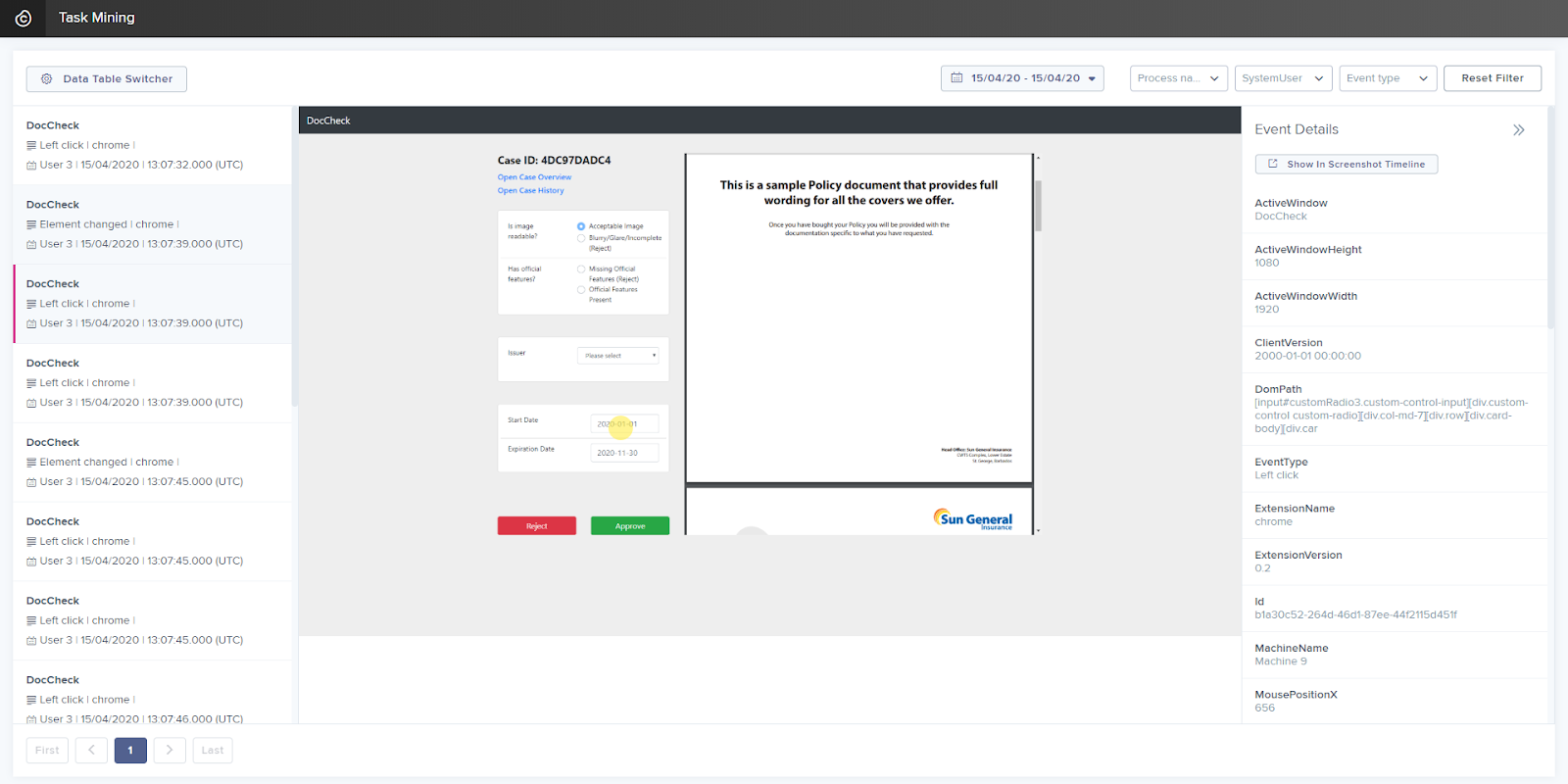Select Left click event at 13:07:46.000
The height and width of the screenshot is (784, 1568).
pos(152,694)
